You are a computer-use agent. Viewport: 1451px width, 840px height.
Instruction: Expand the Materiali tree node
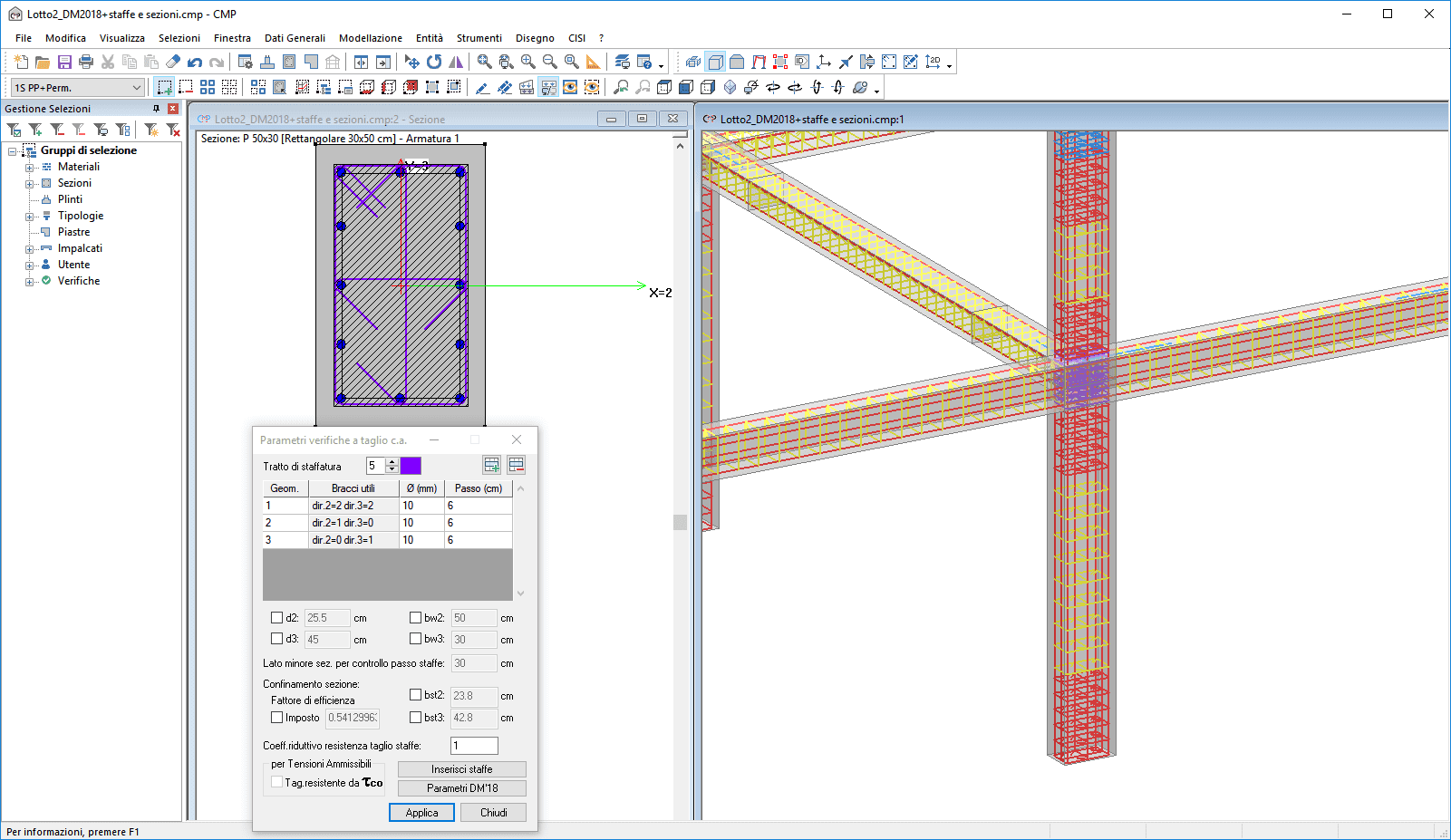pos(30,168)
